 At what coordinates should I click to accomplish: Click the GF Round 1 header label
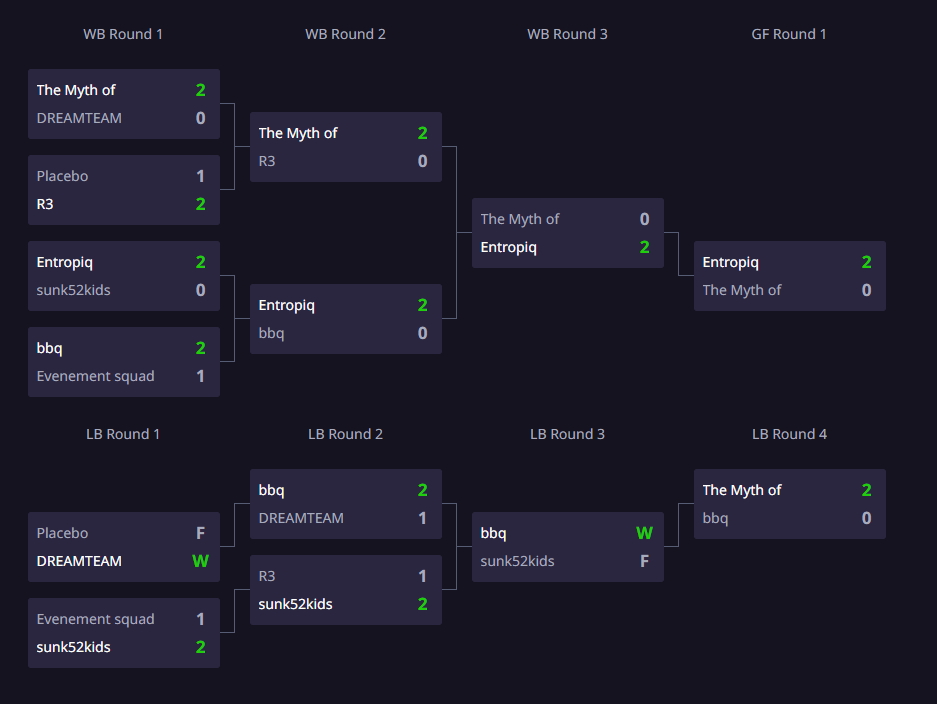[789, 34]
